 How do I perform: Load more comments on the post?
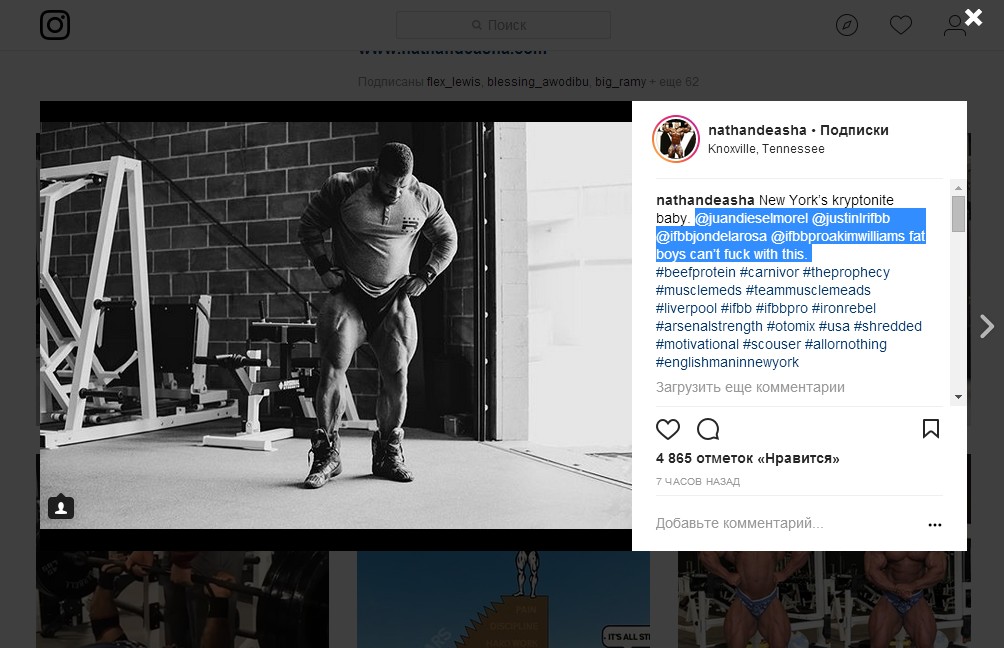click(x=749, y=386)
